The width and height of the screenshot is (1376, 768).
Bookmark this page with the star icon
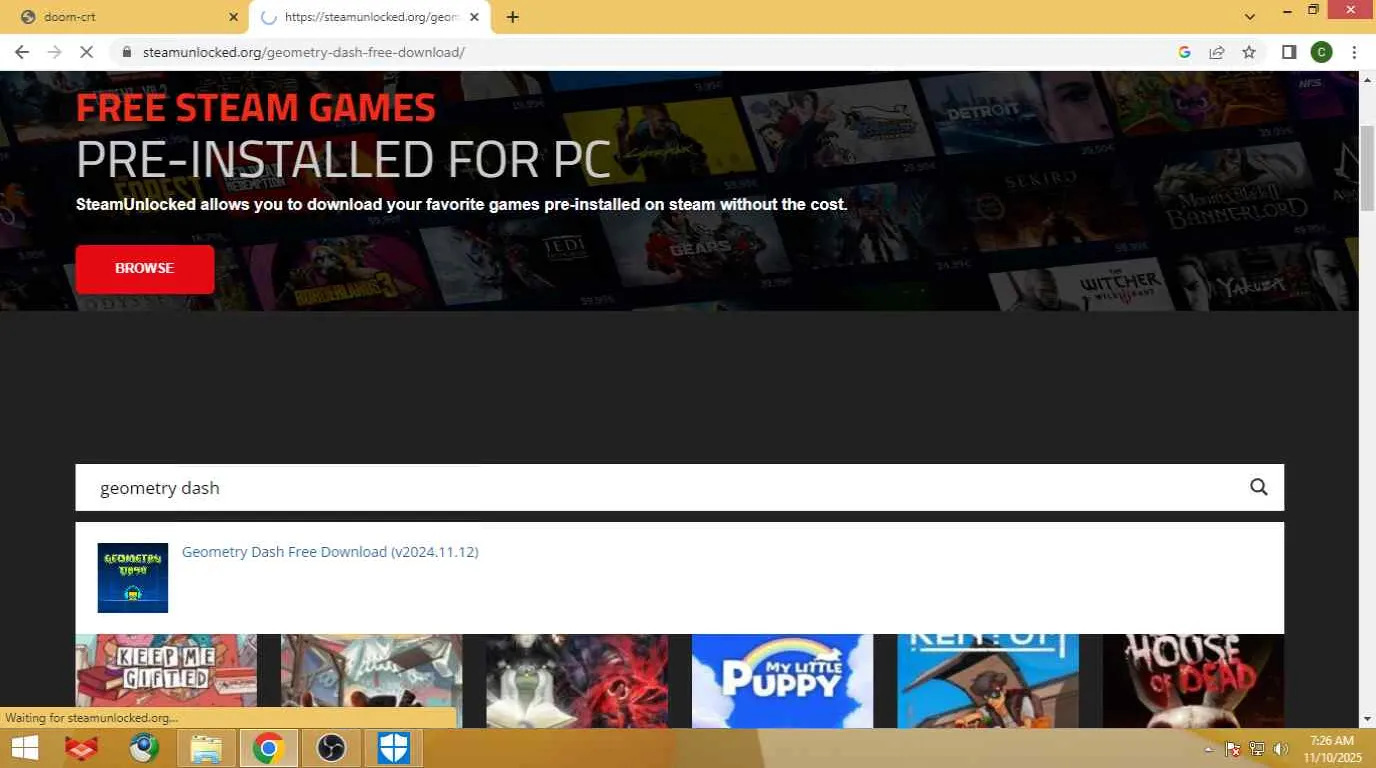point(1249,52)
